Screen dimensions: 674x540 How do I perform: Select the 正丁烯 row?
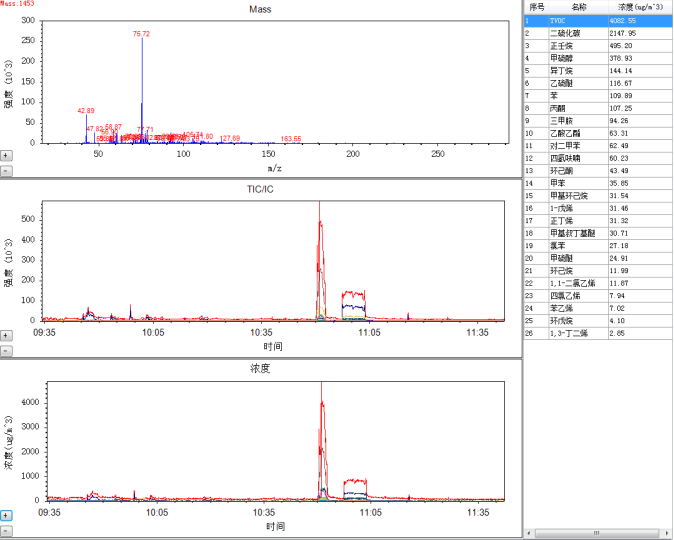pos(598,221)
